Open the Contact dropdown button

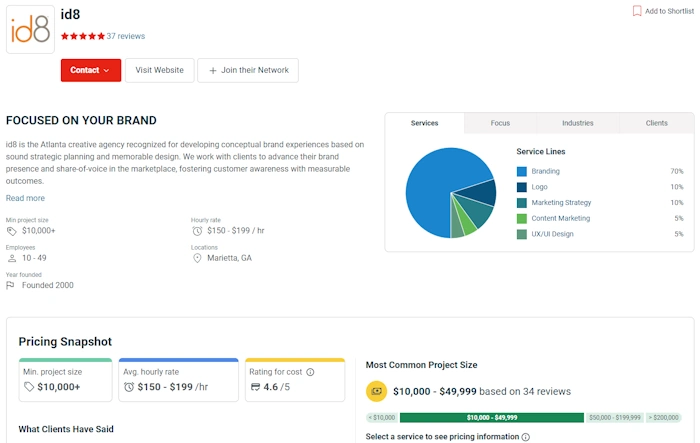91,70
